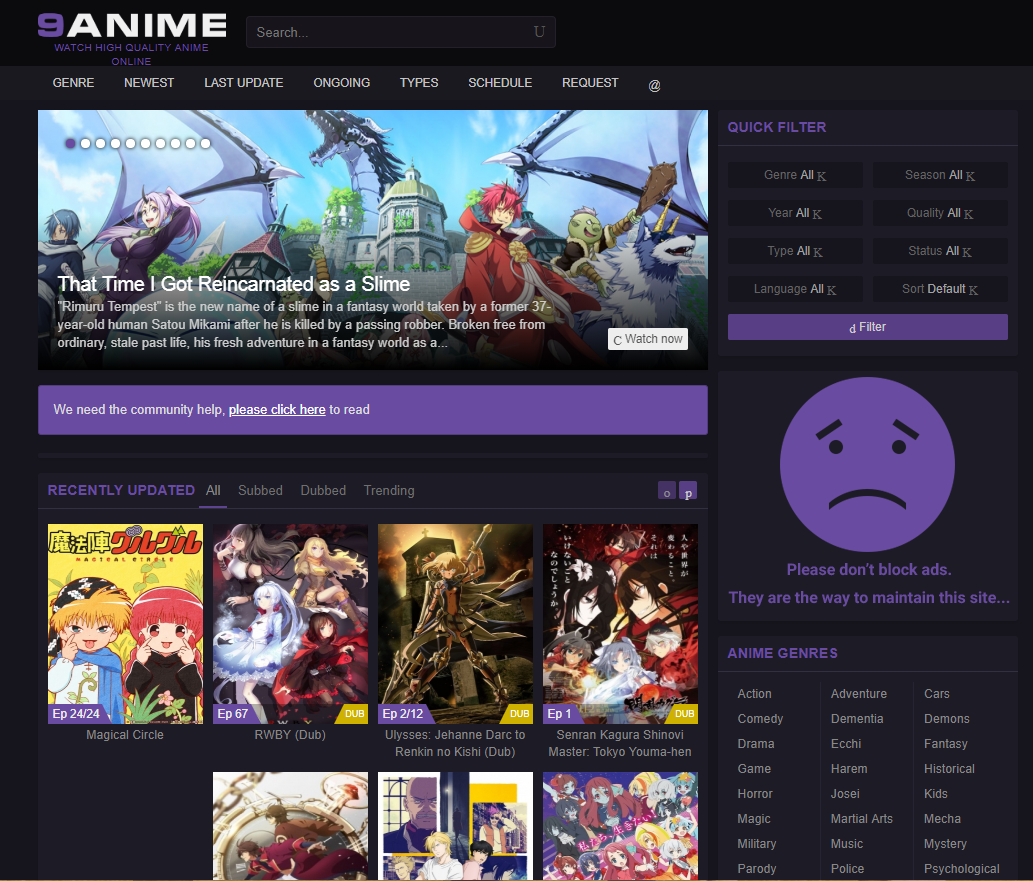This screenshot has width=1033, height=881.
Task: Switch Recently Updated to Subbed only
Action: point(260,490)
